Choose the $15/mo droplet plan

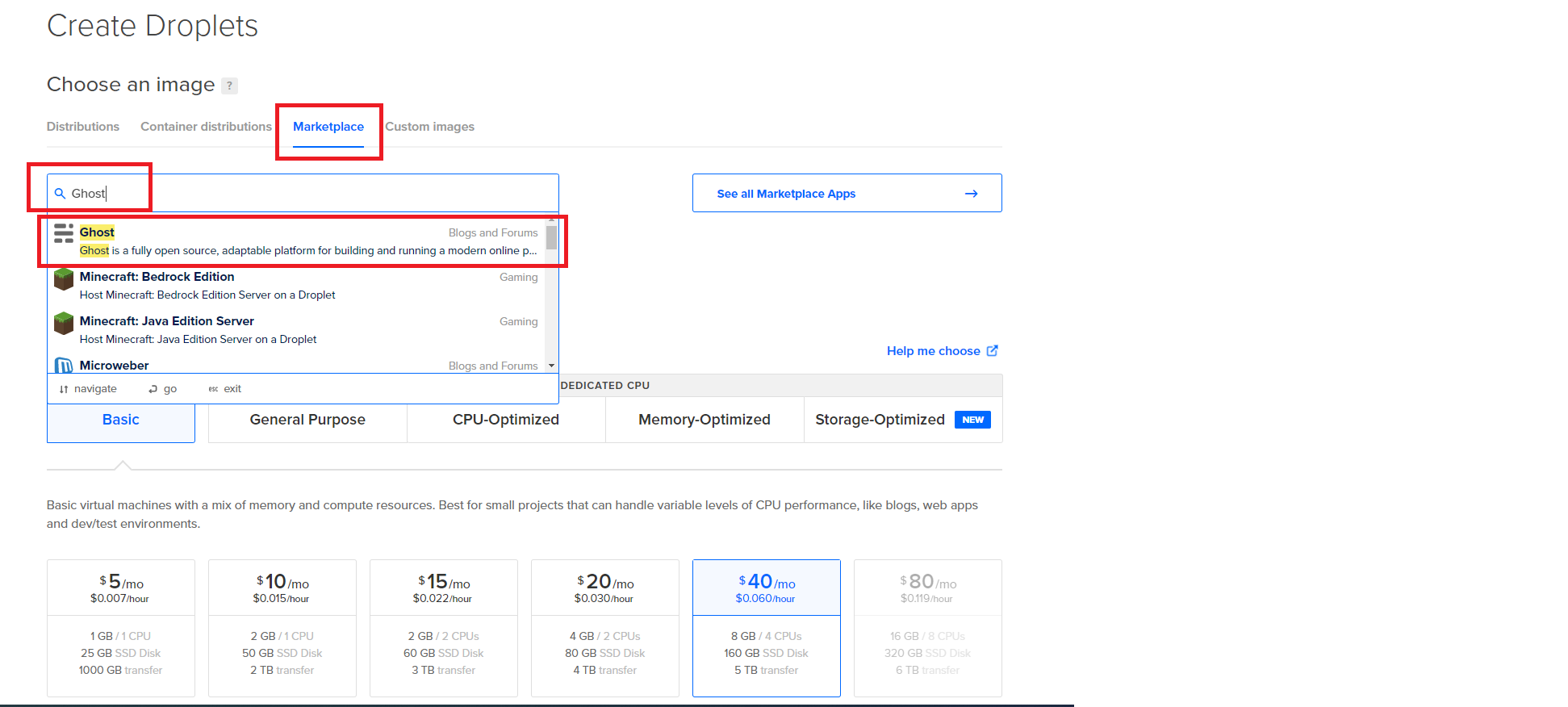click(444, 628)
